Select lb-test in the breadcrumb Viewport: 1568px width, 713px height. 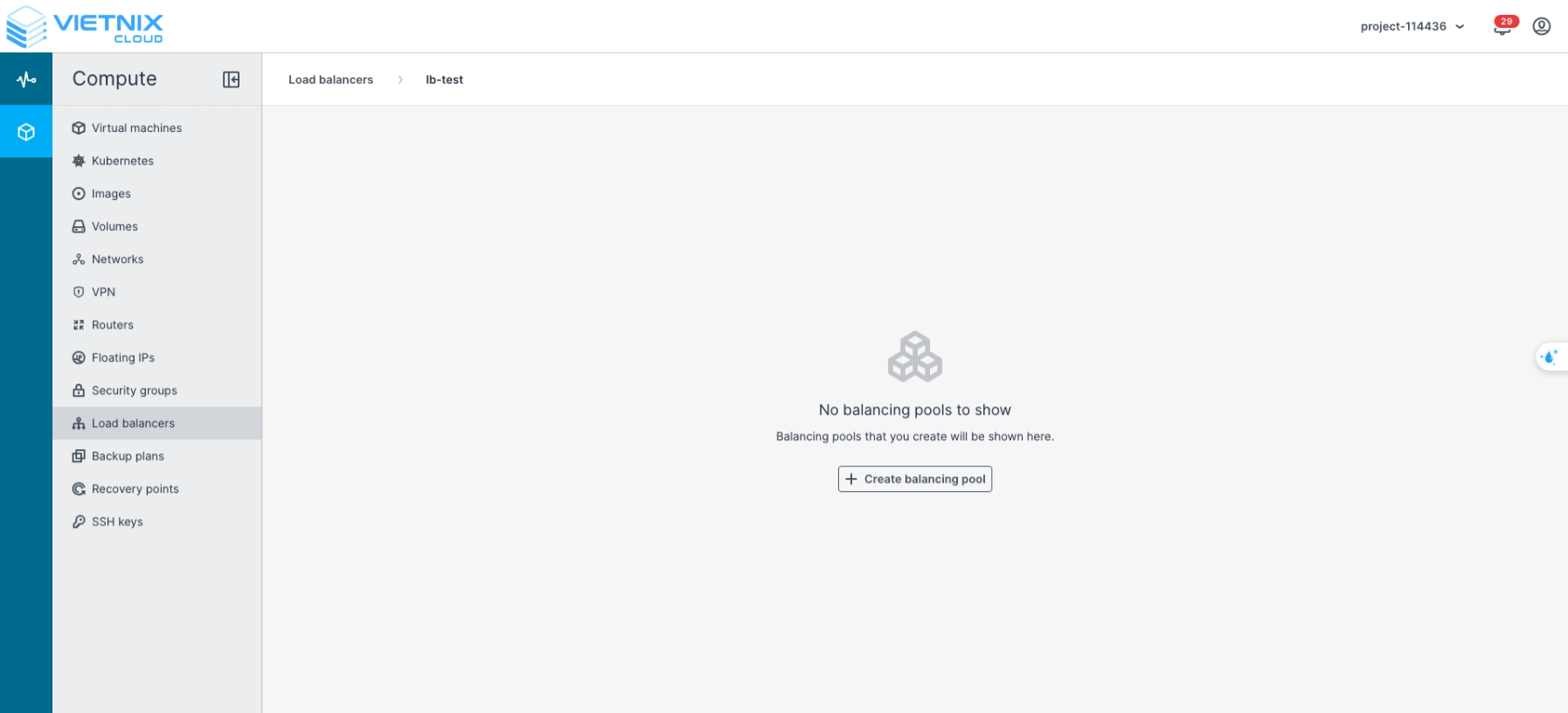(444, 80)
